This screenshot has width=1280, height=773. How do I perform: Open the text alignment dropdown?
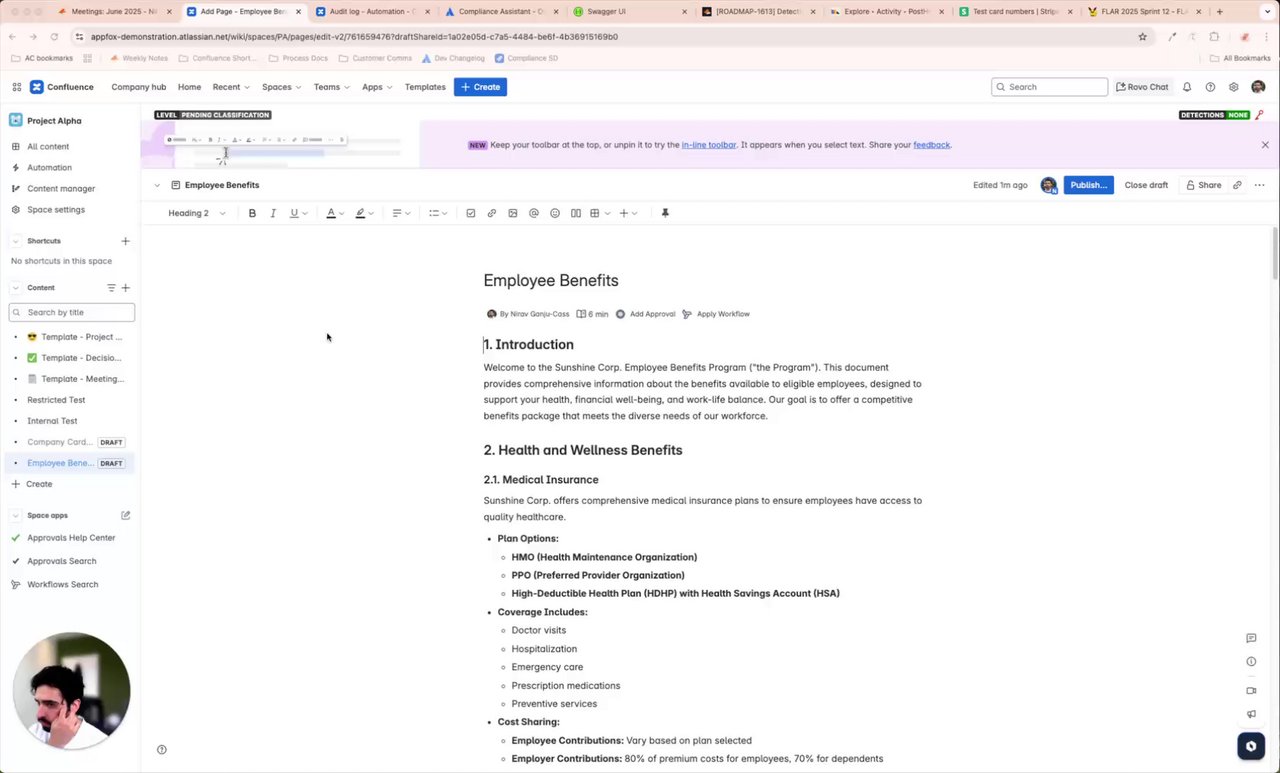[401, 213]
